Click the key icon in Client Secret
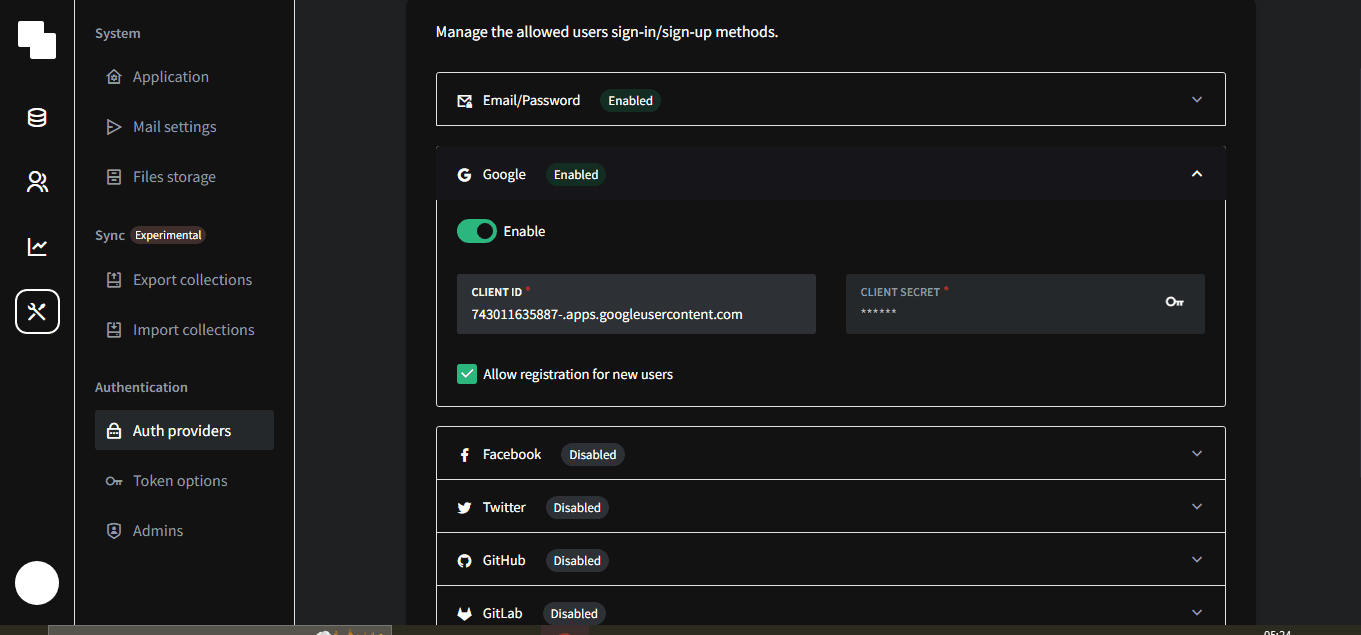This screenshot has height=635, width=1361. pyautogui.click(x=1175, y=302)
